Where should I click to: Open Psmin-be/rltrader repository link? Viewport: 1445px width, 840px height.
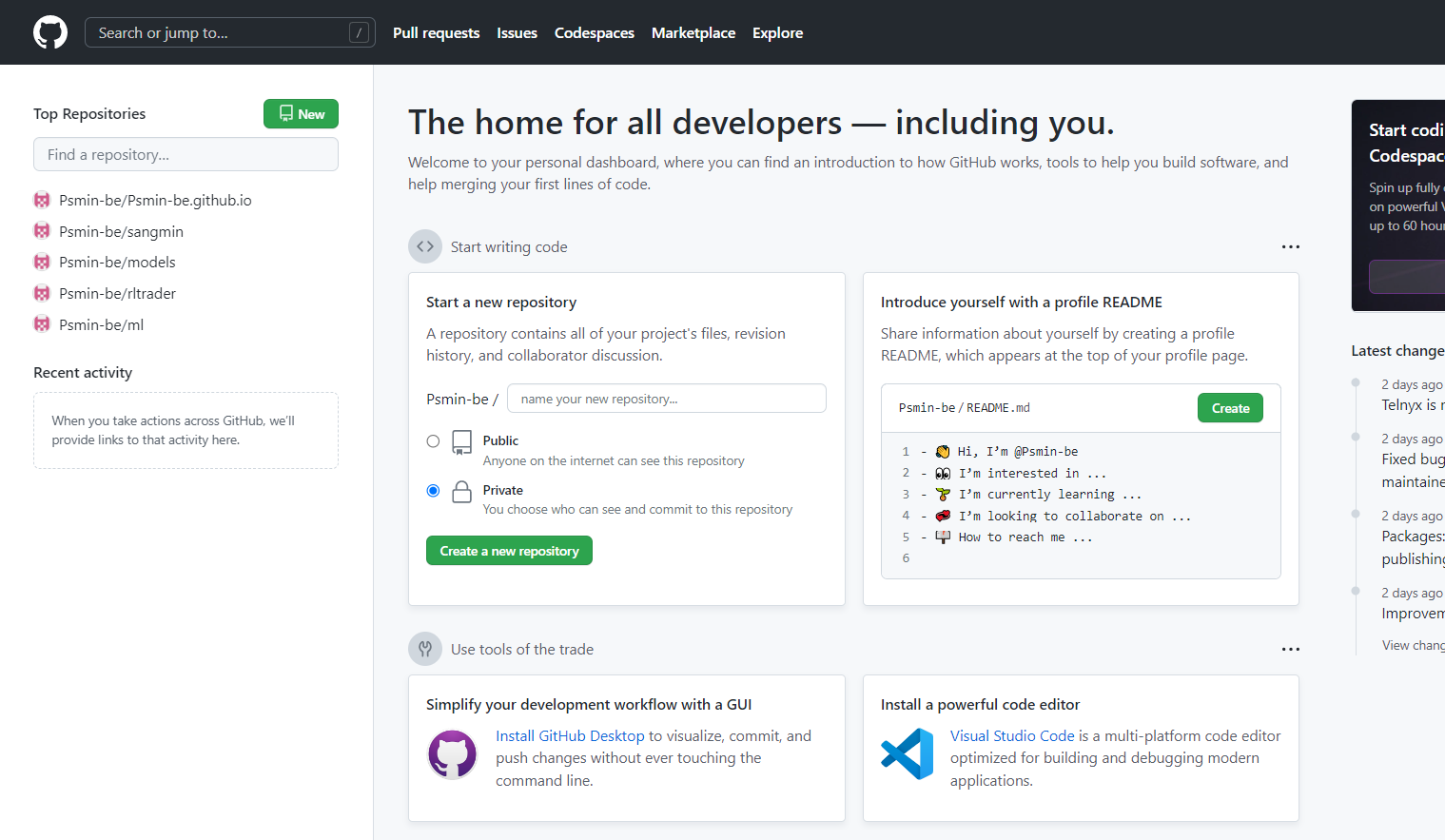coord(117,293)
